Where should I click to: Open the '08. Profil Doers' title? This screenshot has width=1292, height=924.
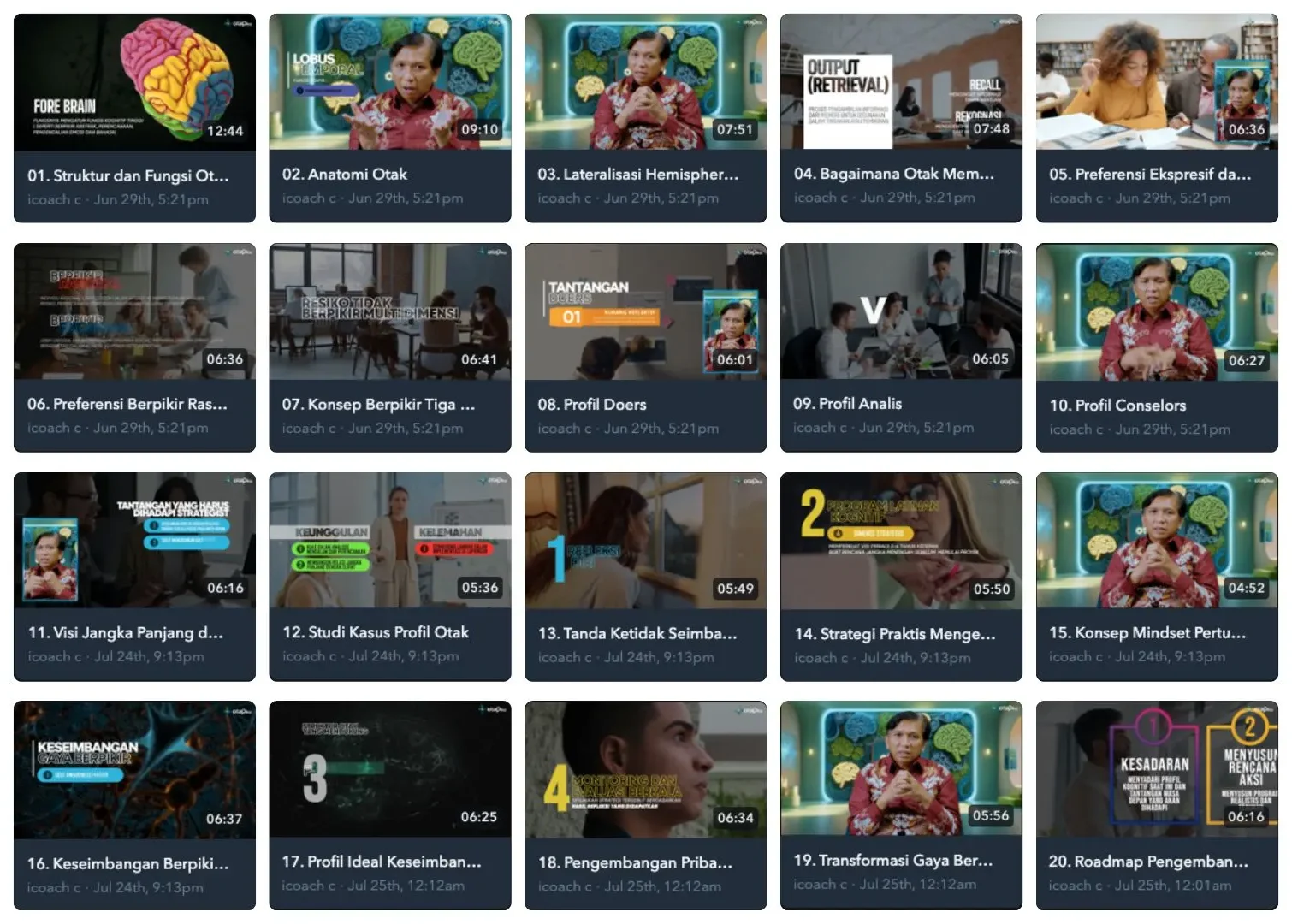(592, 404)
